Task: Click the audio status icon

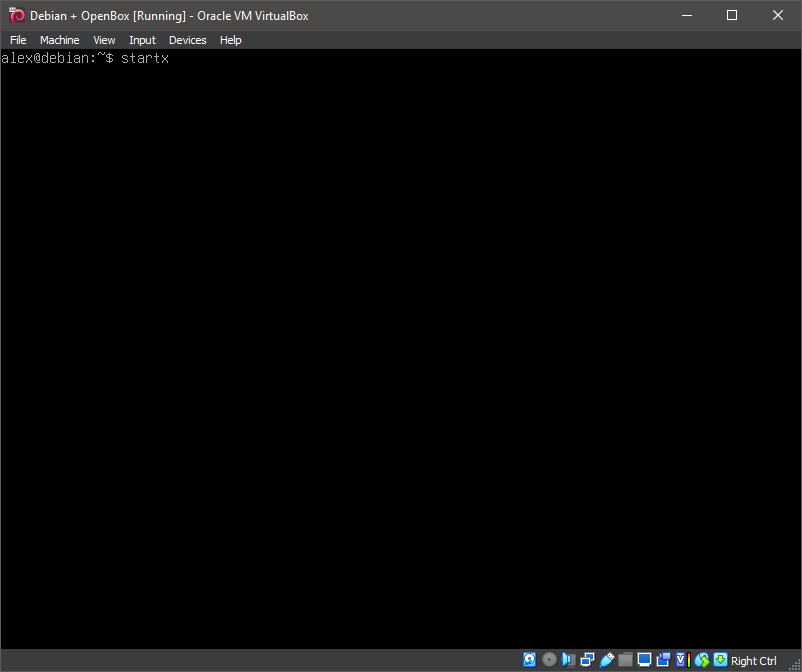Action: tap(568, 660)
